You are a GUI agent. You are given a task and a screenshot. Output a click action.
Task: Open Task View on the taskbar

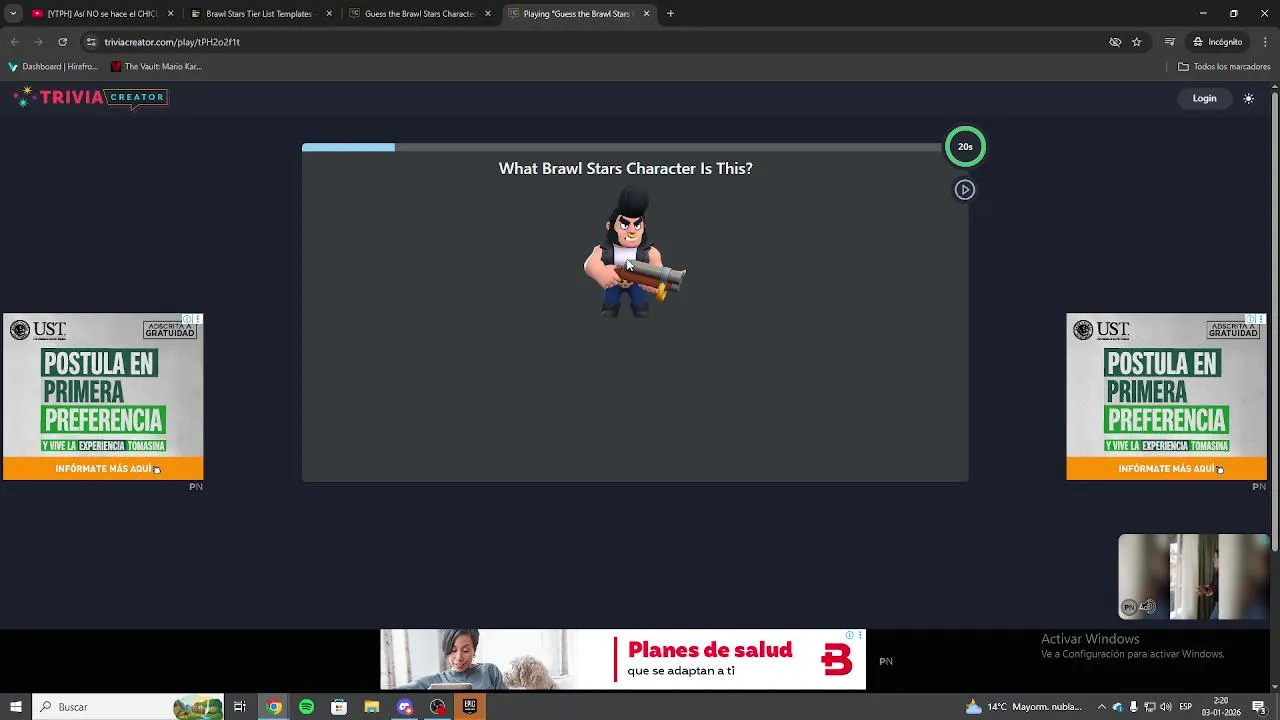click(240, 707)
